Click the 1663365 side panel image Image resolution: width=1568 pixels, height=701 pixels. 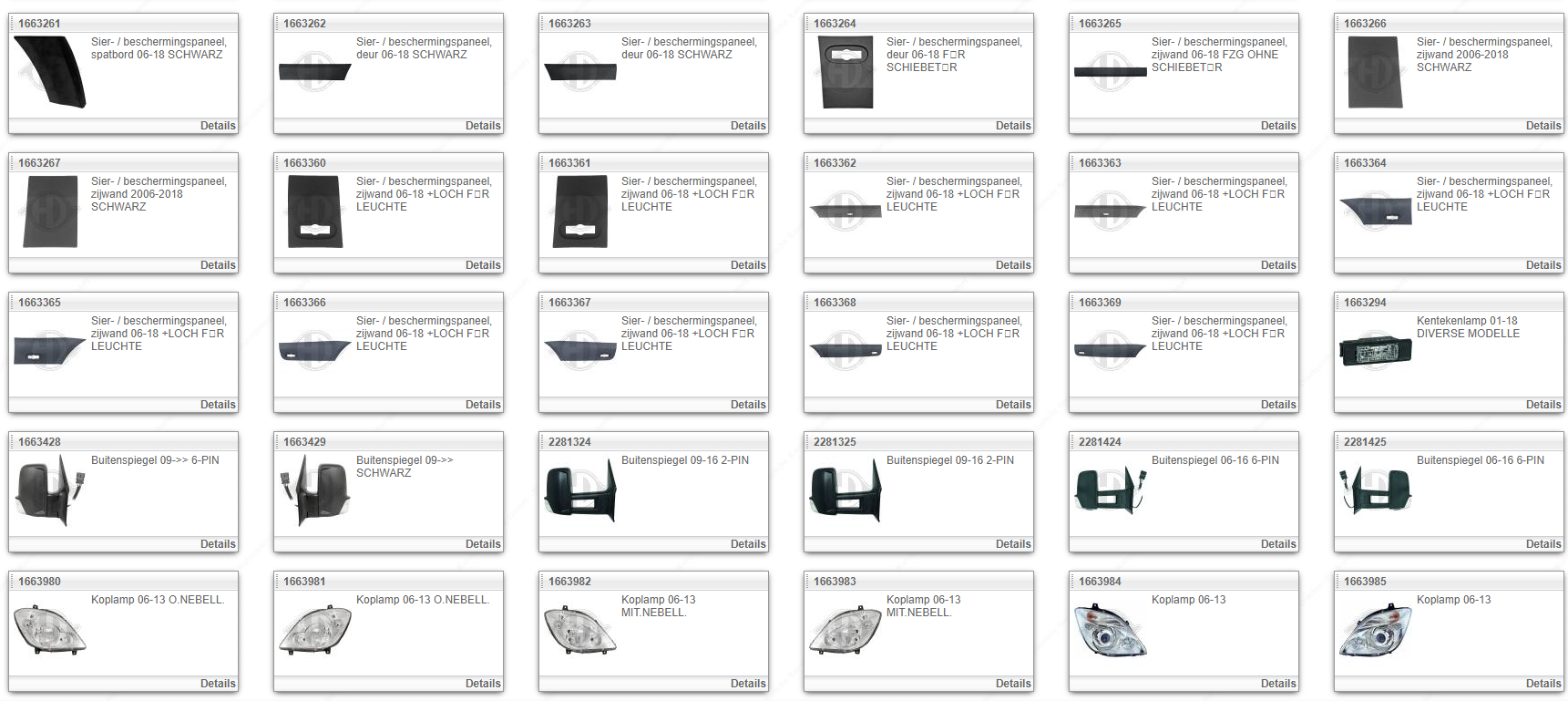tap(50, 351)
